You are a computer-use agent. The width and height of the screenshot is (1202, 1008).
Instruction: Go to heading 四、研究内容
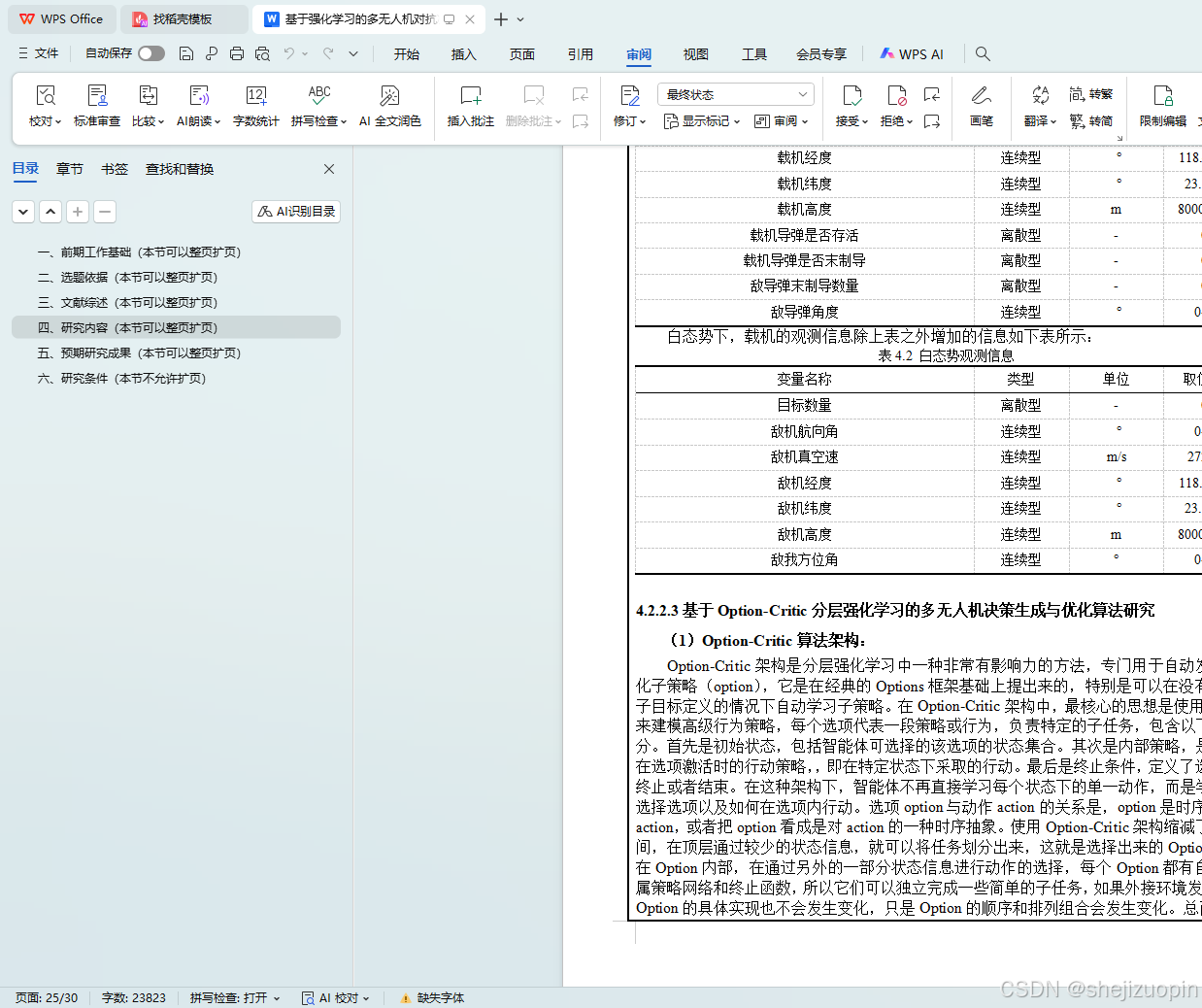(x=176, y=327)
